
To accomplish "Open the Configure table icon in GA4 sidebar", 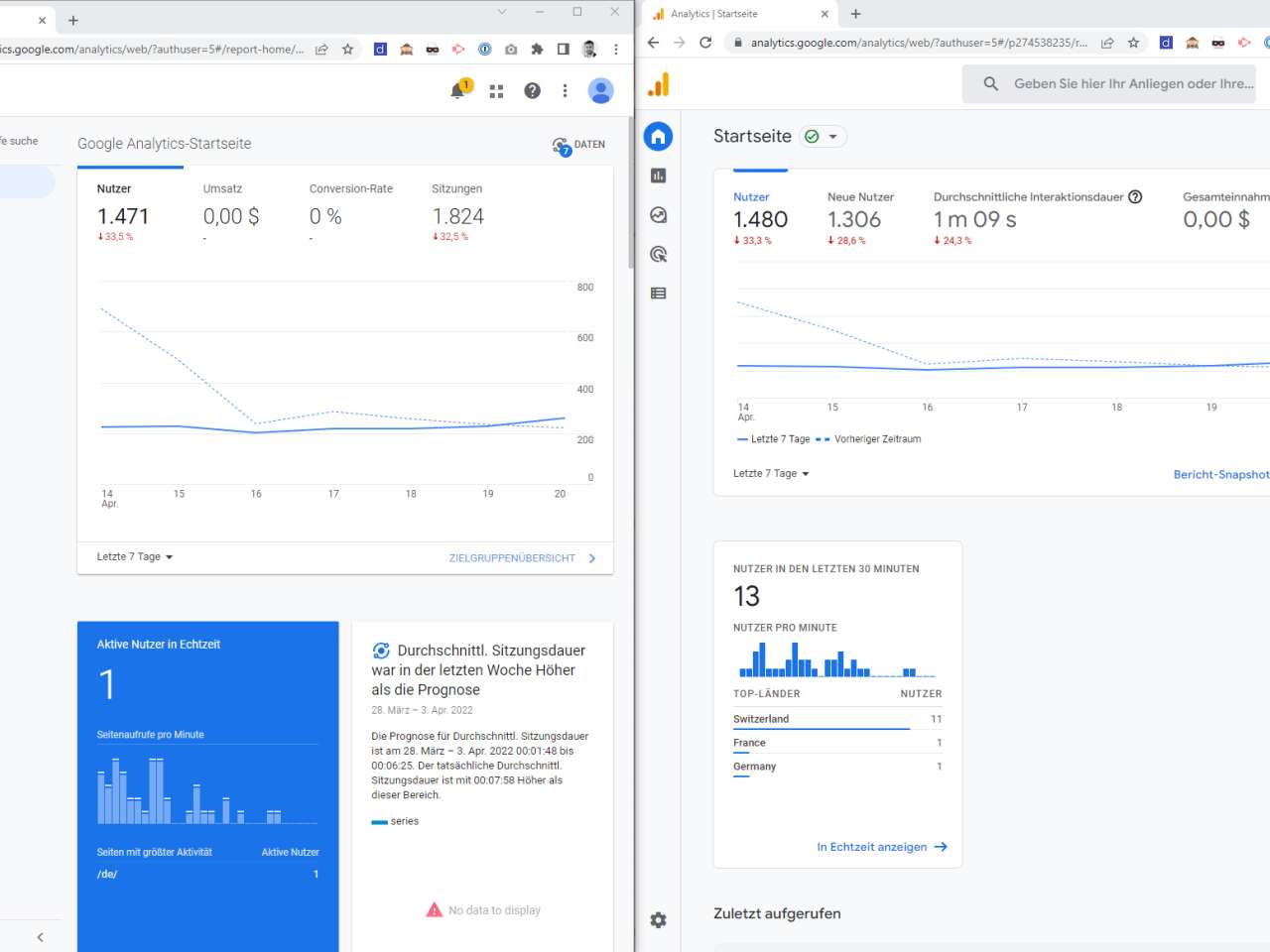I will (x=658, y=294).
